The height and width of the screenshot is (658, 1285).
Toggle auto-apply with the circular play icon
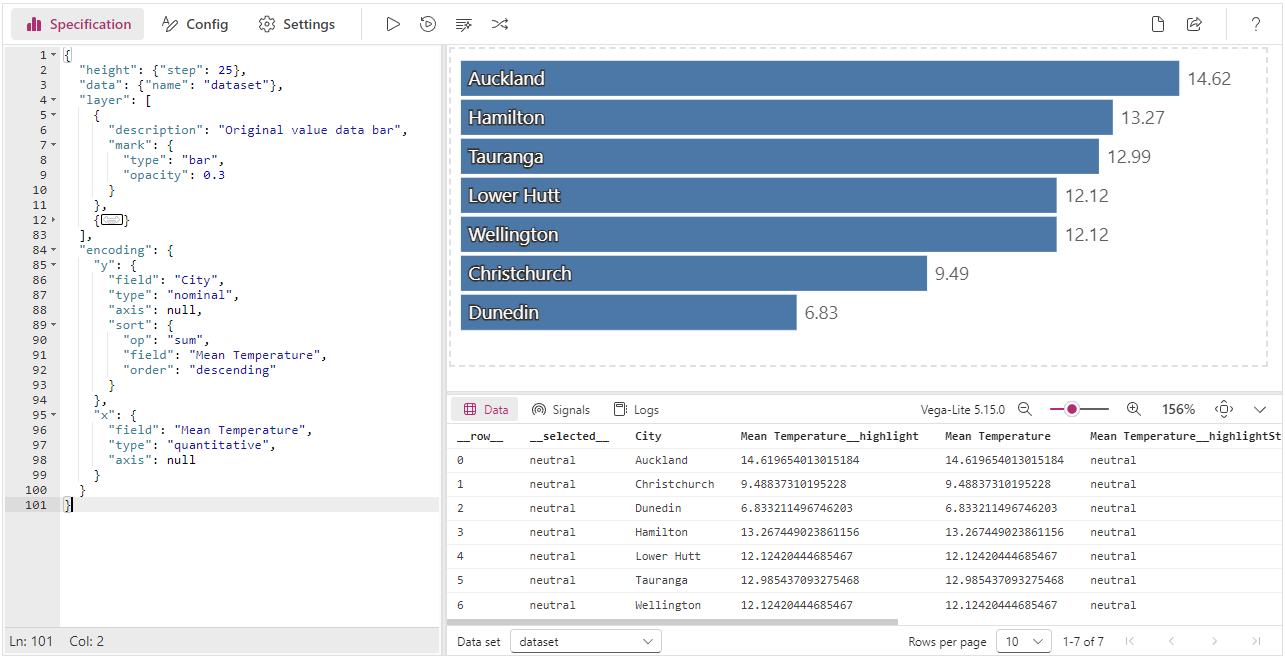pos(428,24)
